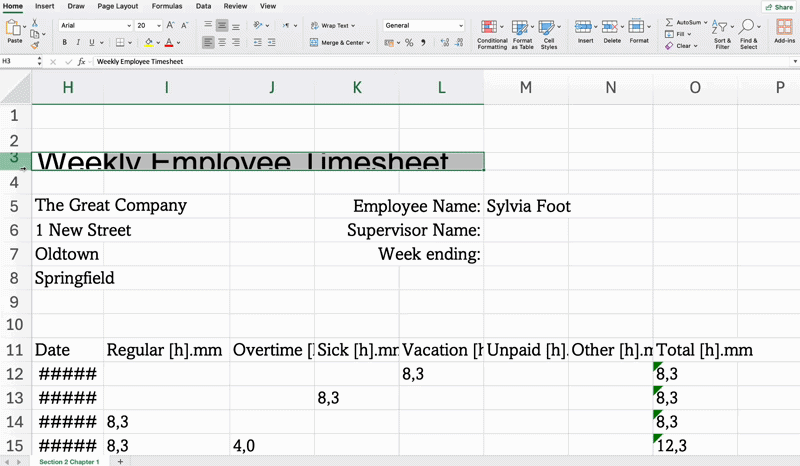Expand the Merge & Center dropdown
This screenshot has width=800, height=466.
(x=369, y=43)
